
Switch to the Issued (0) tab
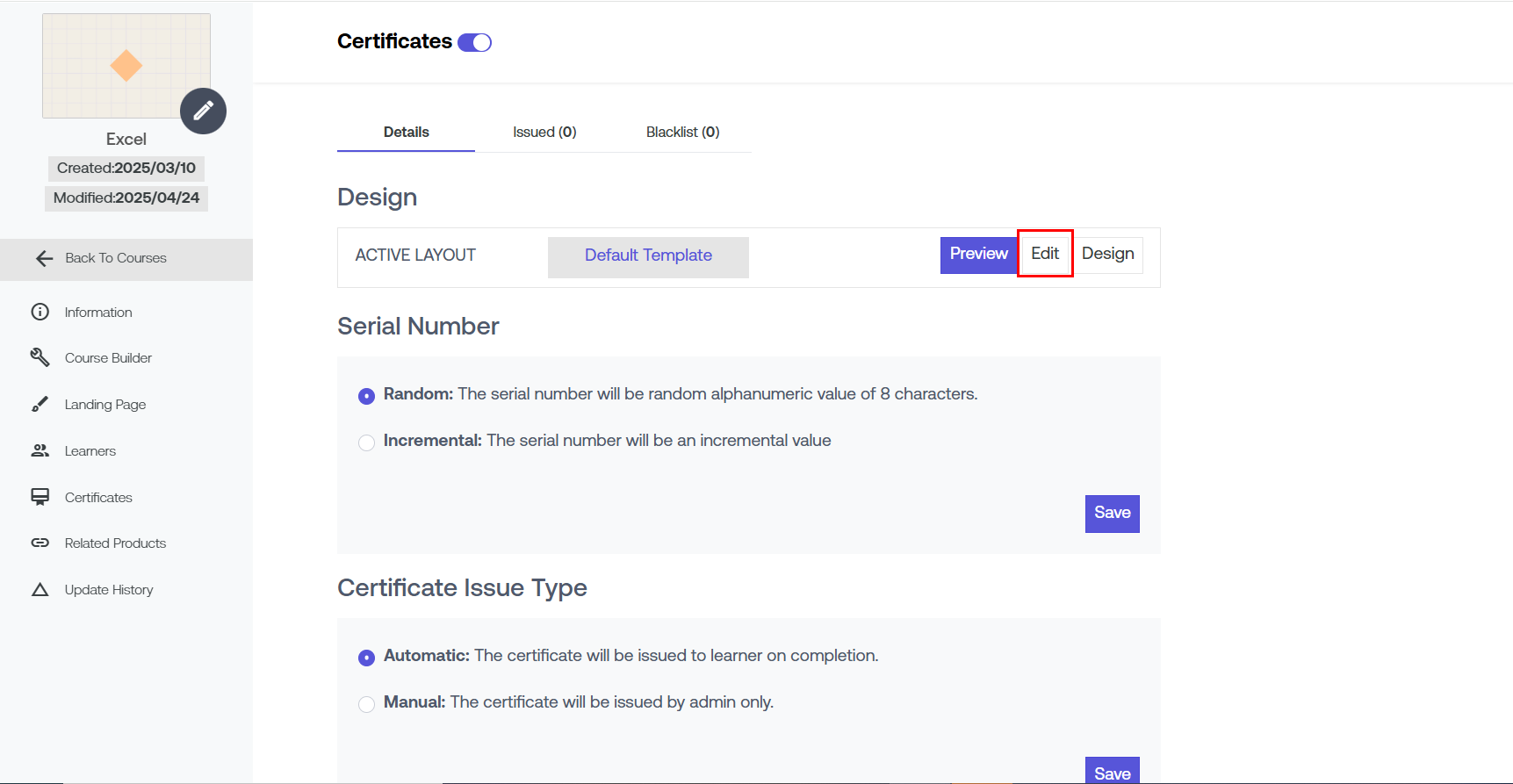(x=544, y=133)
